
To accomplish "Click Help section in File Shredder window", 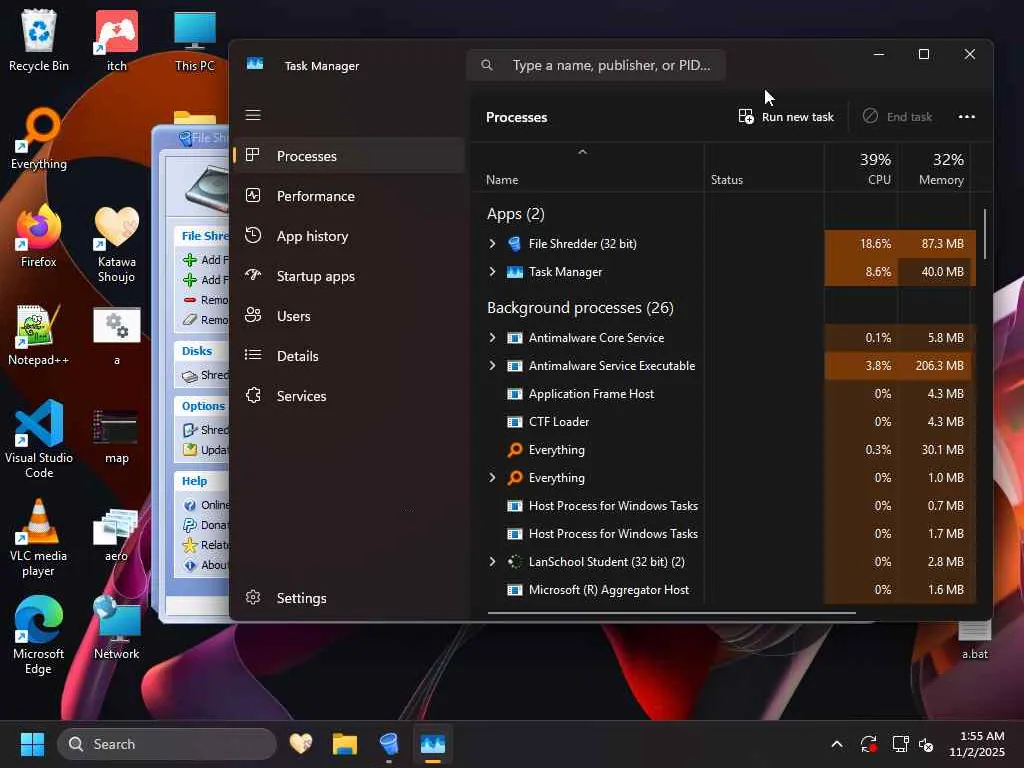I will (x=194, y=481).
